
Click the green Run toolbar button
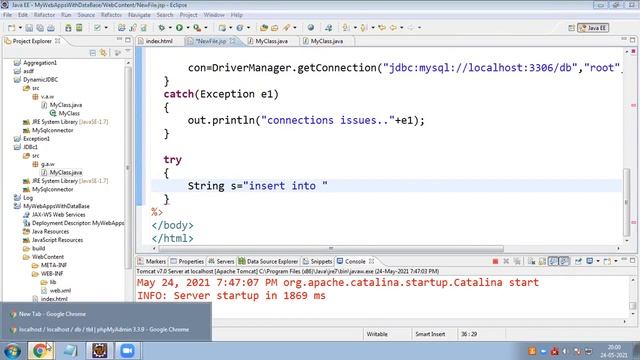coord(179,28)
